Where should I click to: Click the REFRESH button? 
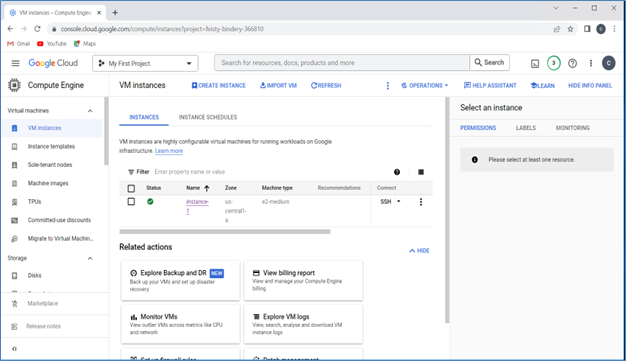(x=326, y=85)
